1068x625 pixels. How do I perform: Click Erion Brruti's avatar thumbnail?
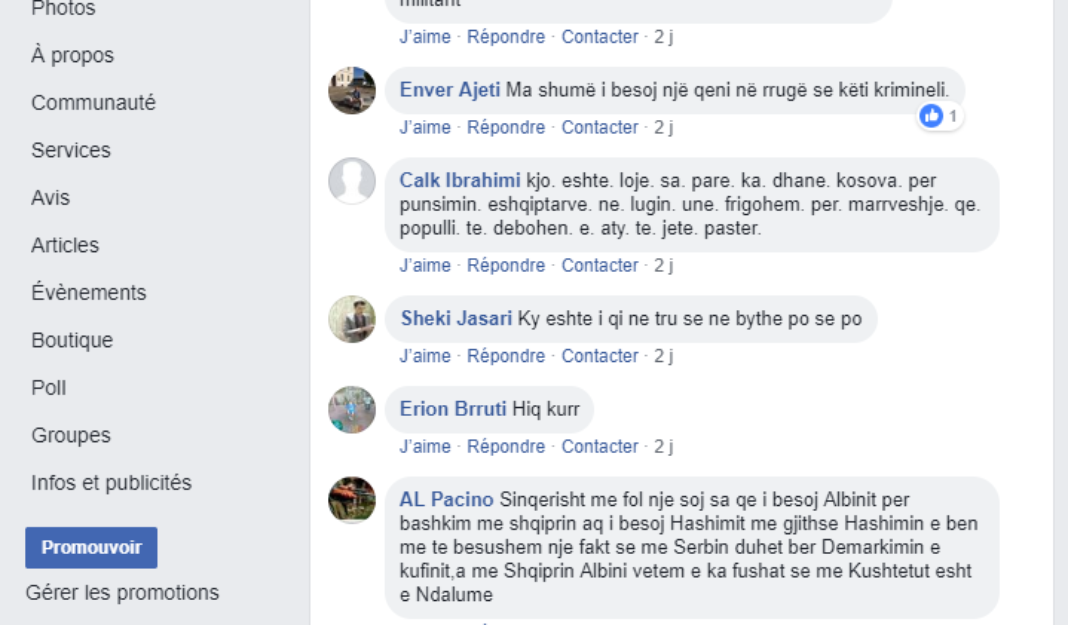pos(352,409)
